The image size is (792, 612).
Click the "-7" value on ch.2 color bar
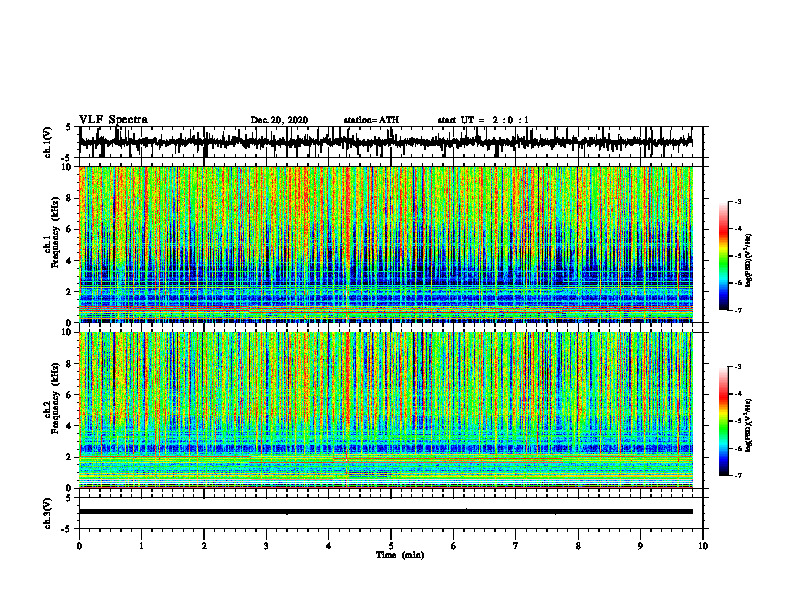coord(737,475)
